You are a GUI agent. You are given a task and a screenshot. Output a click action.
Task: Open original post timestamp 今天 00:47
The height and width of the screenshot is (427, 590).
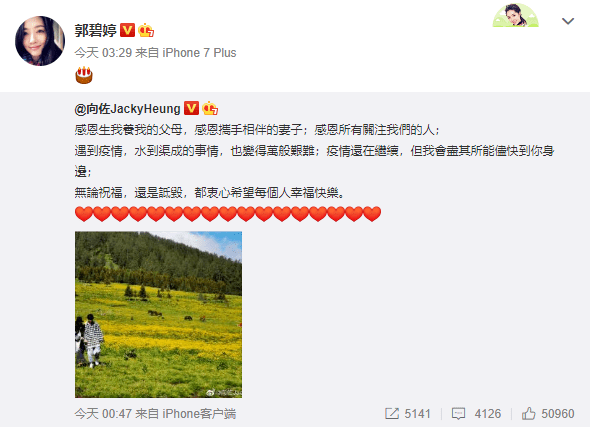(103, 414)
